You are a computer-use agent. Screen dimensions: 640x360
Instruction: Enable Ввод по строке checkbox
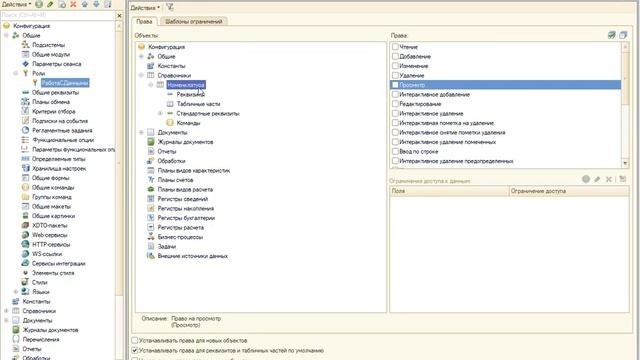(x=395, y=151)
